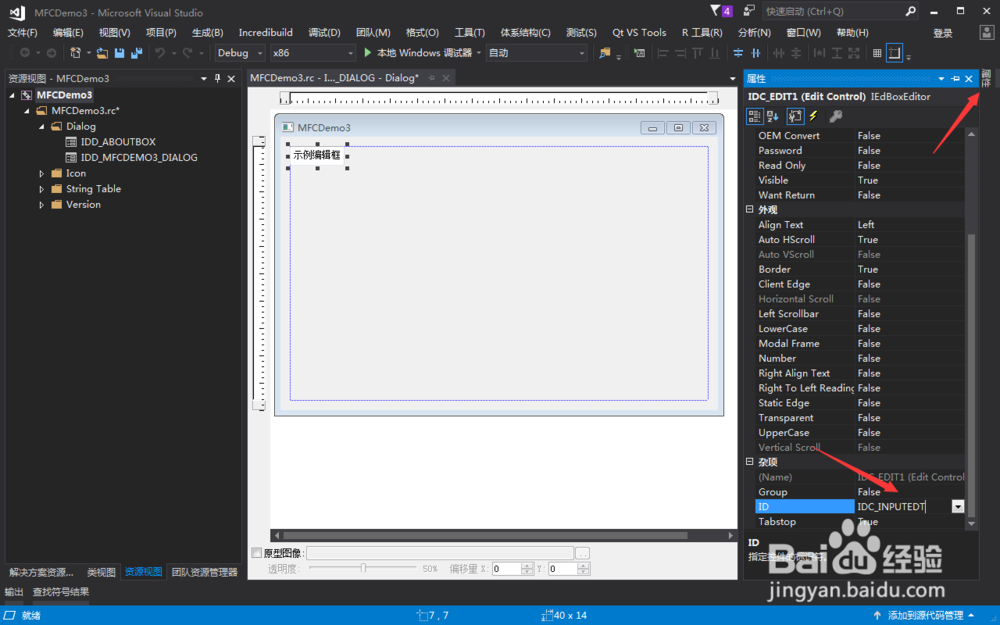Click the 添加到源代码管理 status bar button
This screenshot has height=625, width=1000.
[x=925, y=615]
